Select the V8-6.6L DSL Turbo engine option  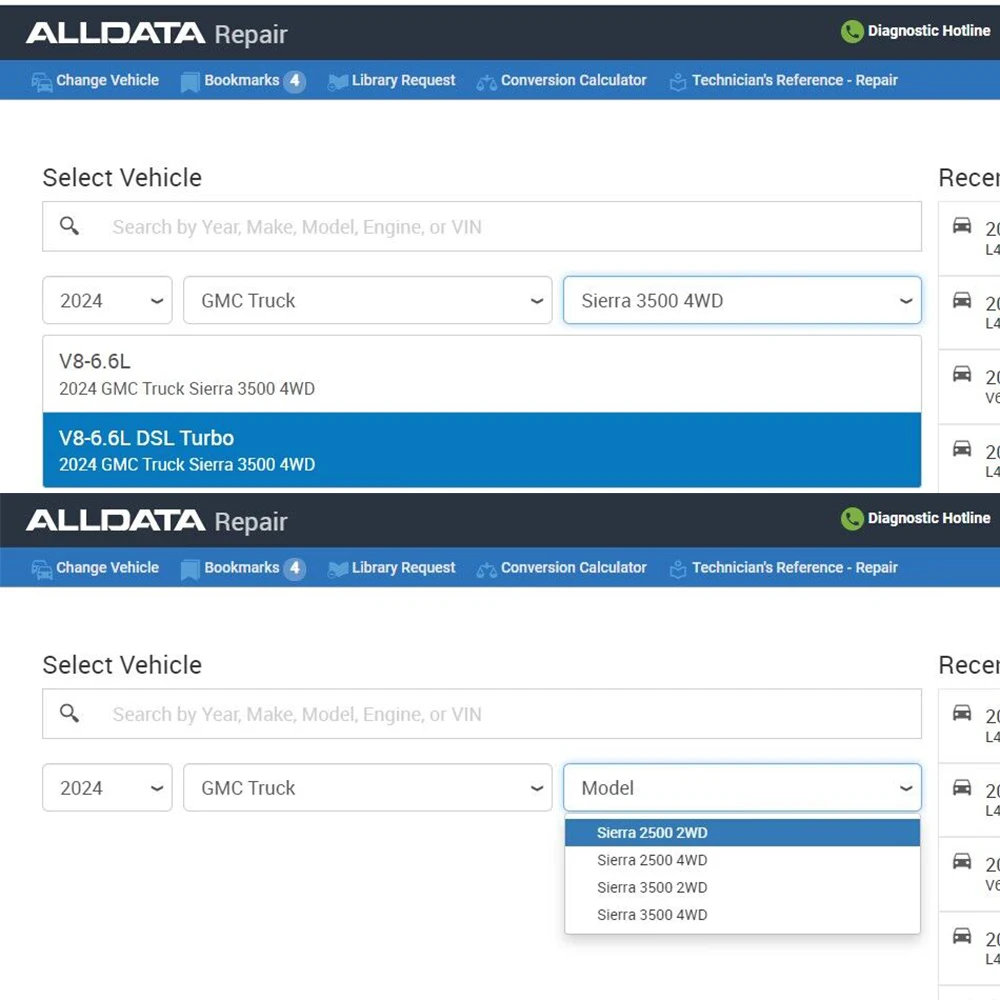point(482,450)
